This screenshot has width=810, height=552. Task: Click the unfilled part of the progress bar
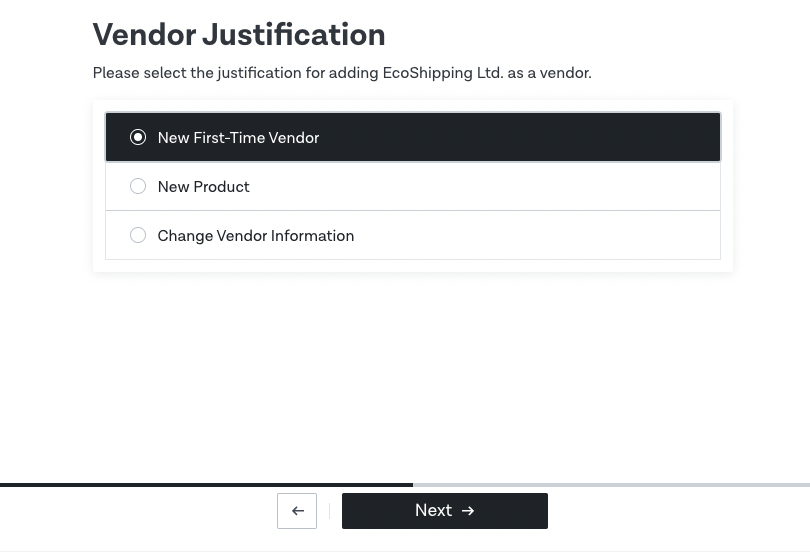point(610,485)
